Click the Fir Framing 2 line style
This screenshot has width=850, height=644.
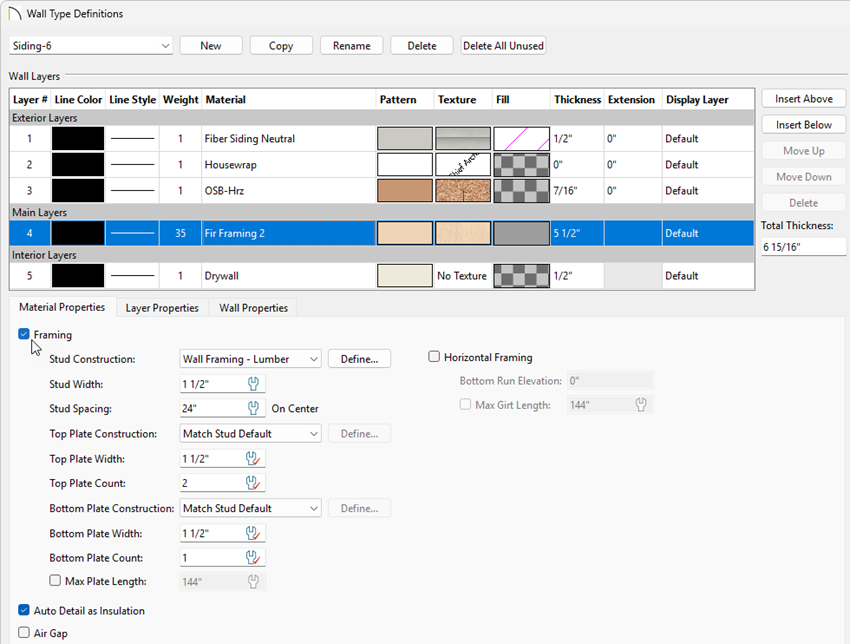(132, 233)
